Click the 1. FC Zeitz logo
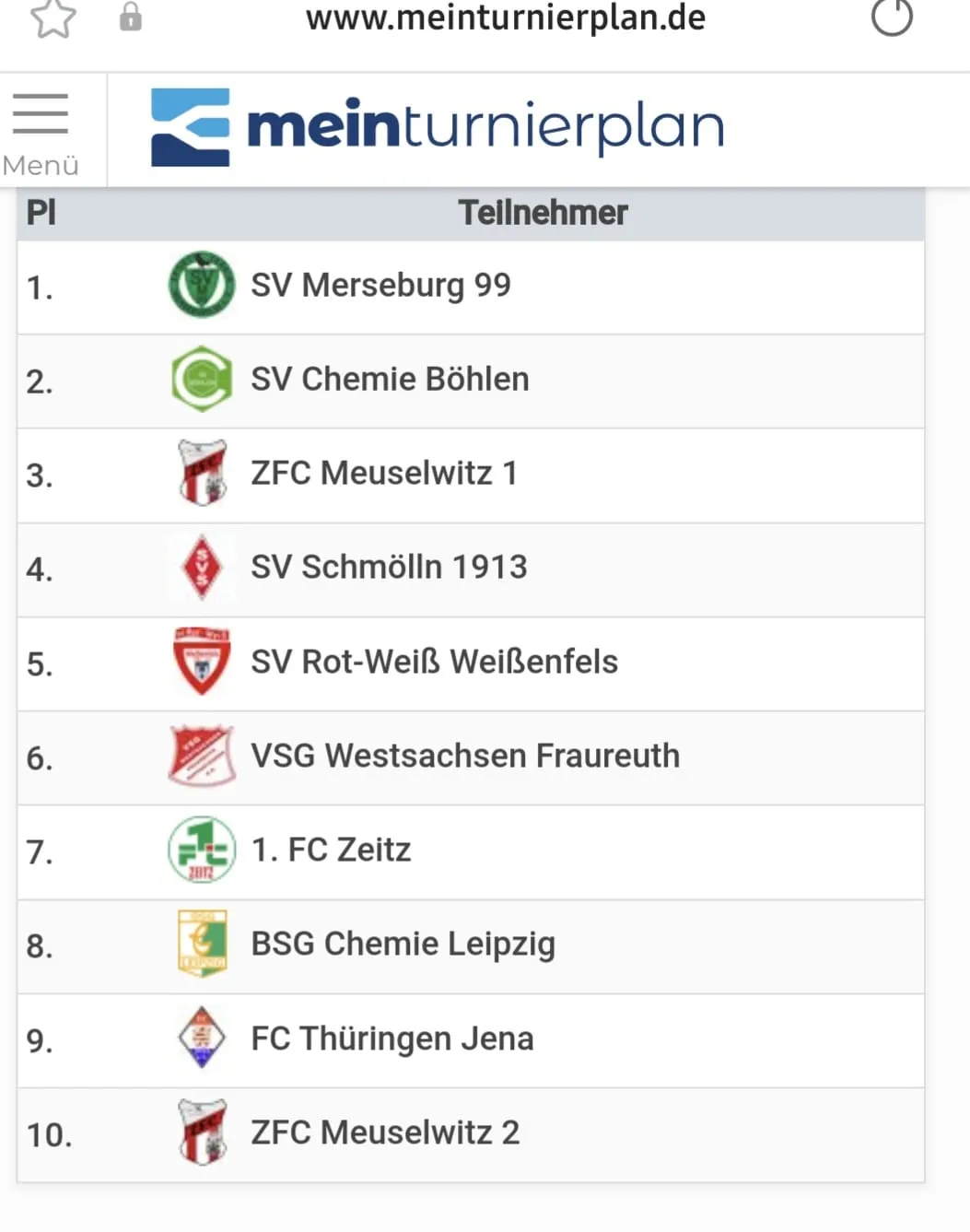Viewport: 970px width, 1232px height. (202, 850)
